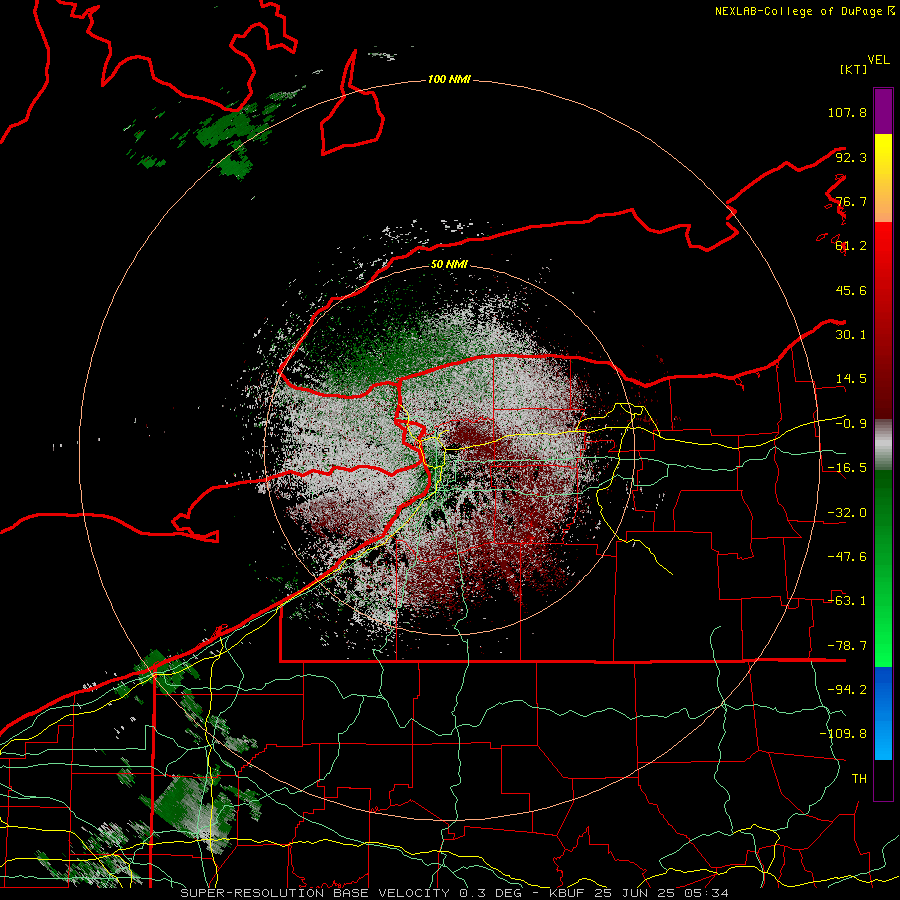Click the -63.1 velocity scale value
The width and height of the screenshot is (900, 900).
847,601
